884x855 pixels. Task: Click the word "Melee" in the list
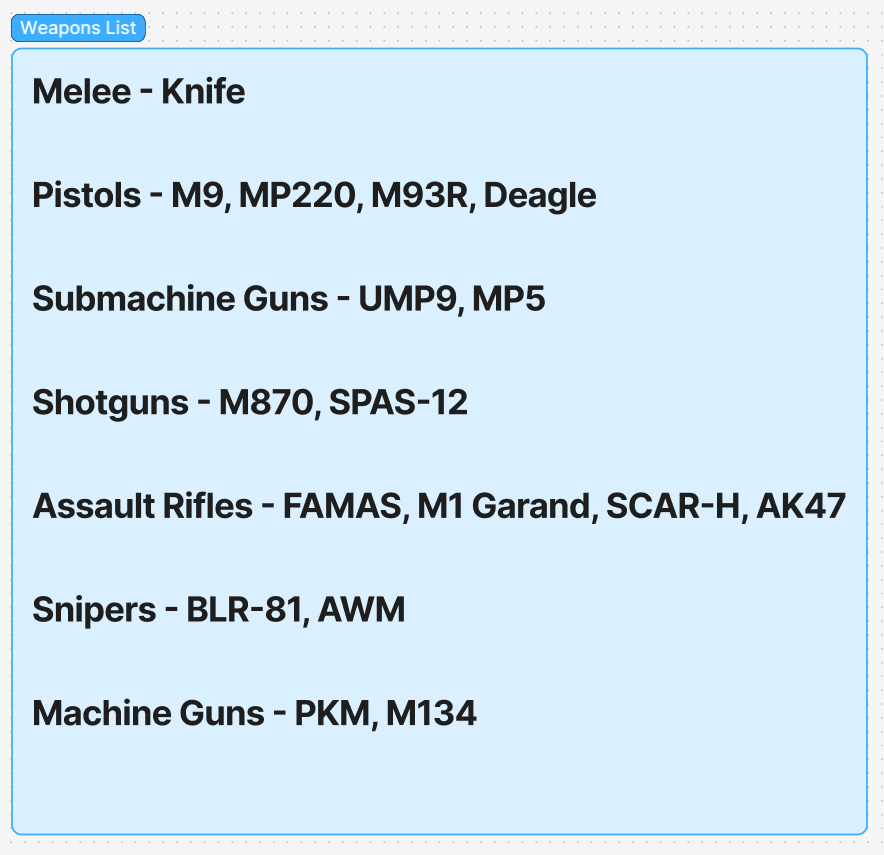point(82,92)
